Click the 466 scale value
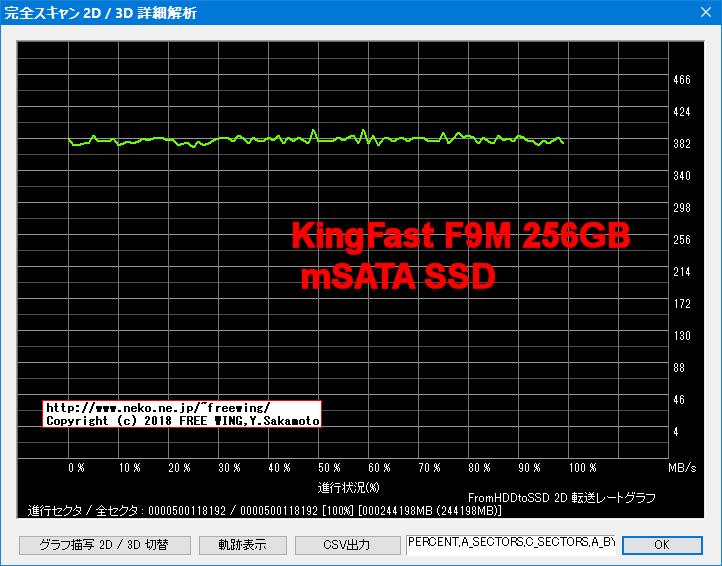The width and height of the screenshot is (722, 566). pos(682,80)
